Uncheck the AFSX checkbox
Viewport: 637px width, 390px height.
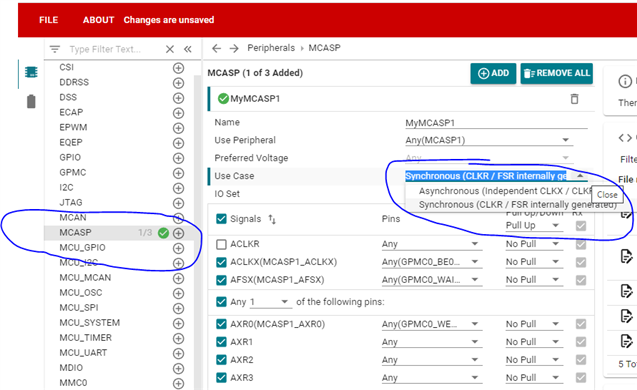pyautogui.click(x=221, y=280)
